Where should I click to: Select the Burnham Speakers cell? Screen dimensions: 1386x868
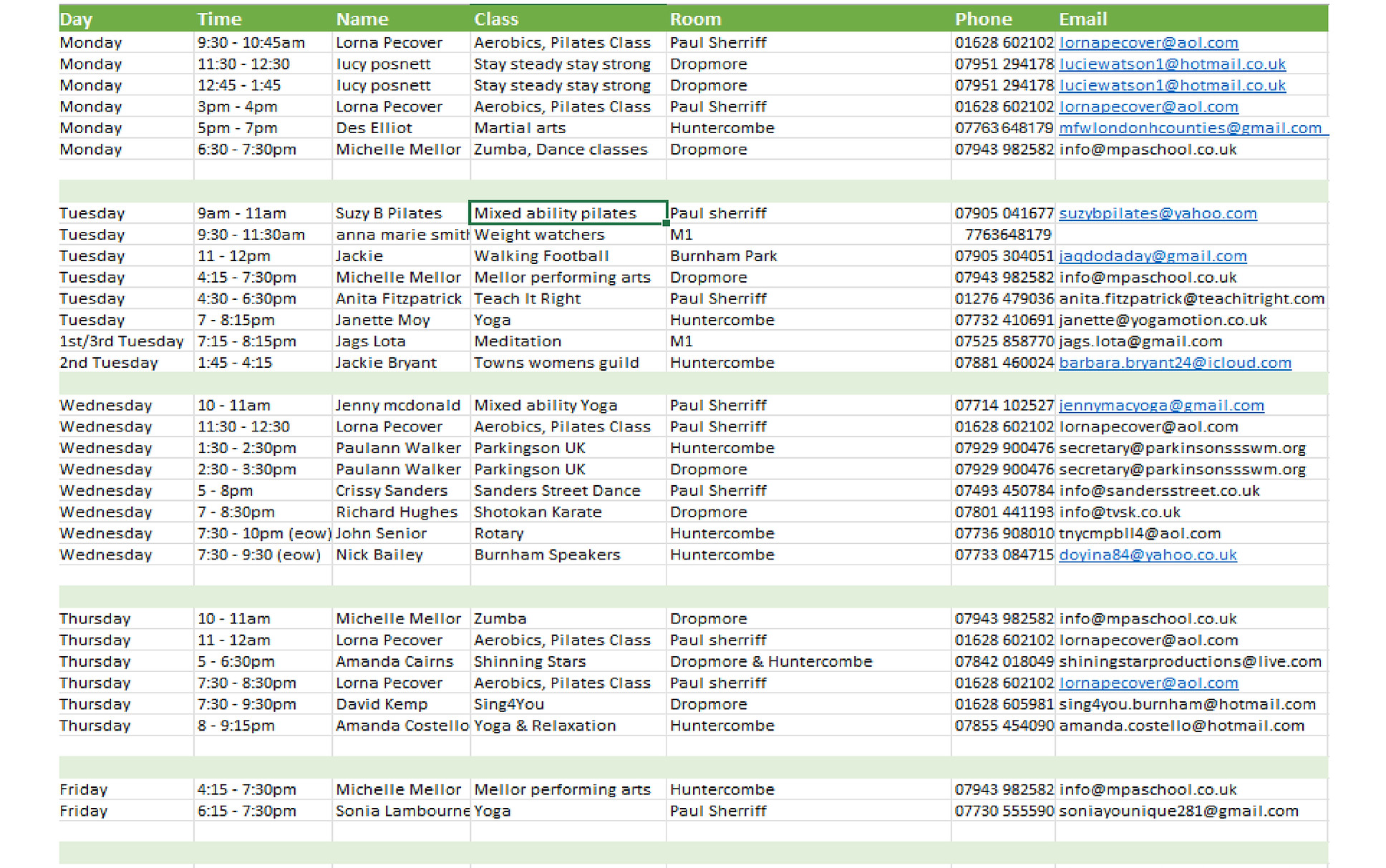tap(568, 555)
